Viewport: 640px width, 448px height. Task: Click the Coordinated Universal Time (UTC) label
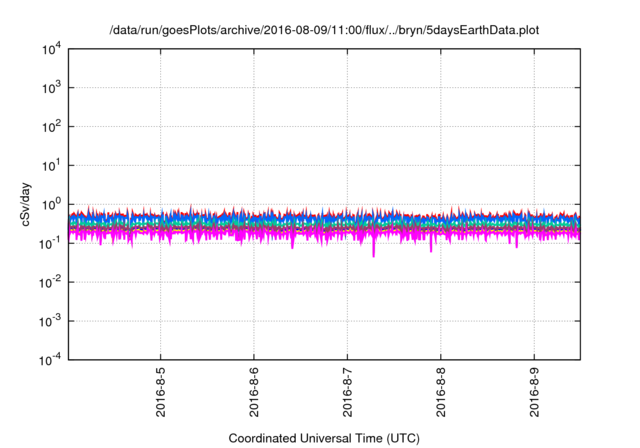324,438
